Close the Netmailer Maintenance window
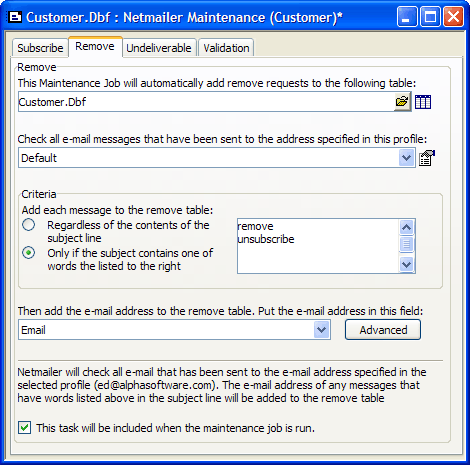 click(x=453, y=17)
